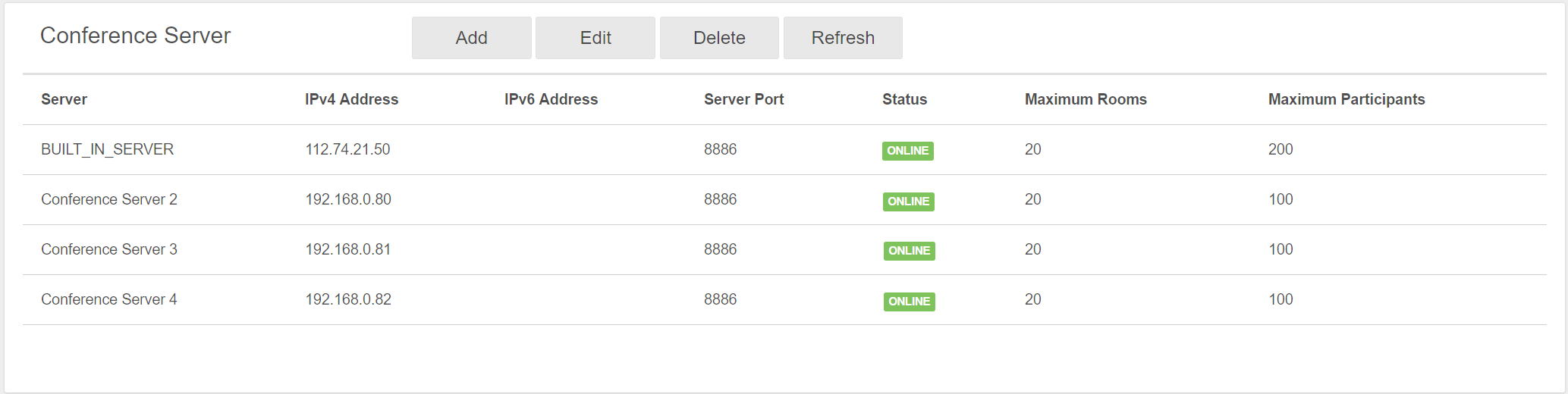Click the 200 maximum participants value

1280,149
